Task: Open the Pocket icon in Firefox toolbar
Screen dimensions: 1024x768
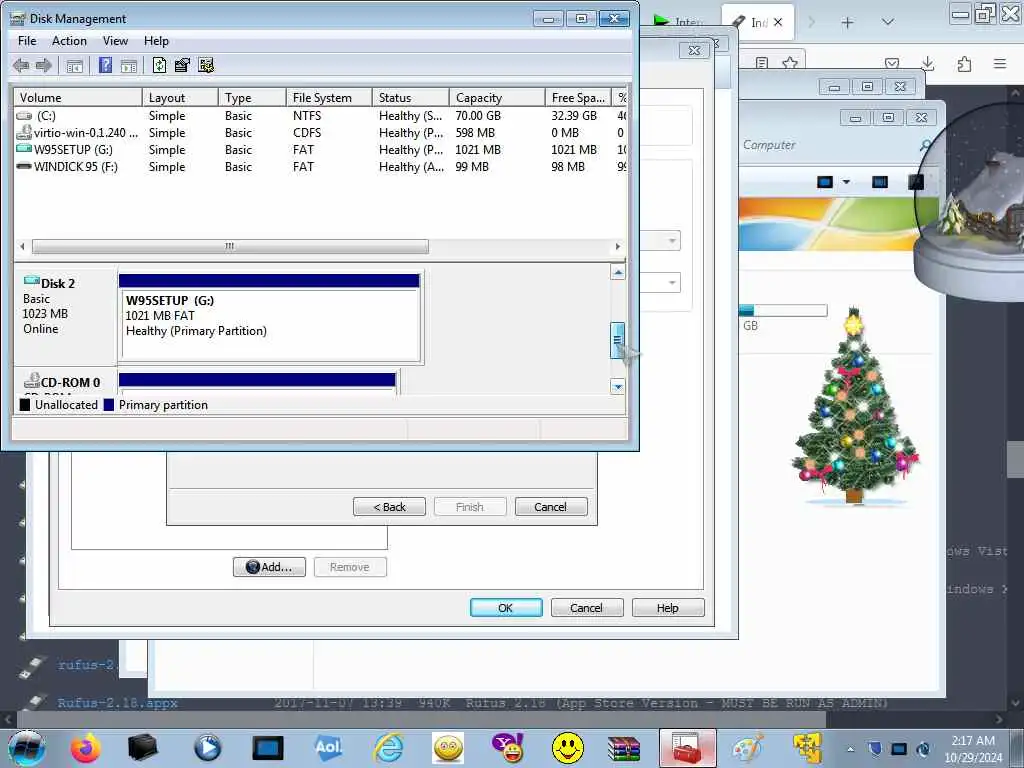Action: pyautogui.click(x=892, y=63)
